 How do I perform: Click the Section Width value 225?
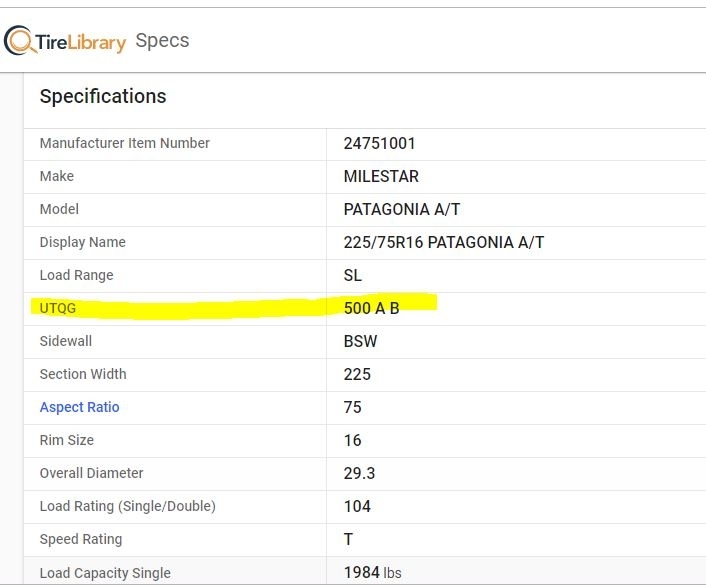357,374
